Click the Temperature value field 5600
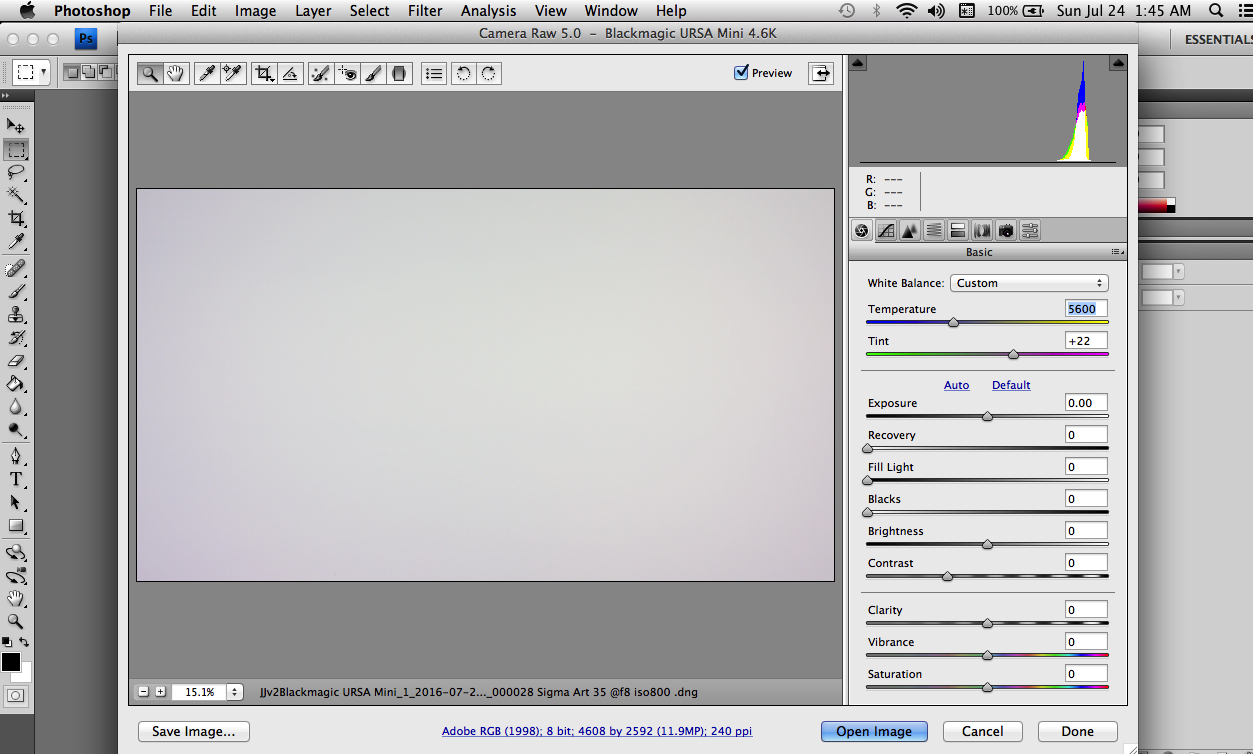The width and height of the screenshot is (1253, 754). point(1086,309)
